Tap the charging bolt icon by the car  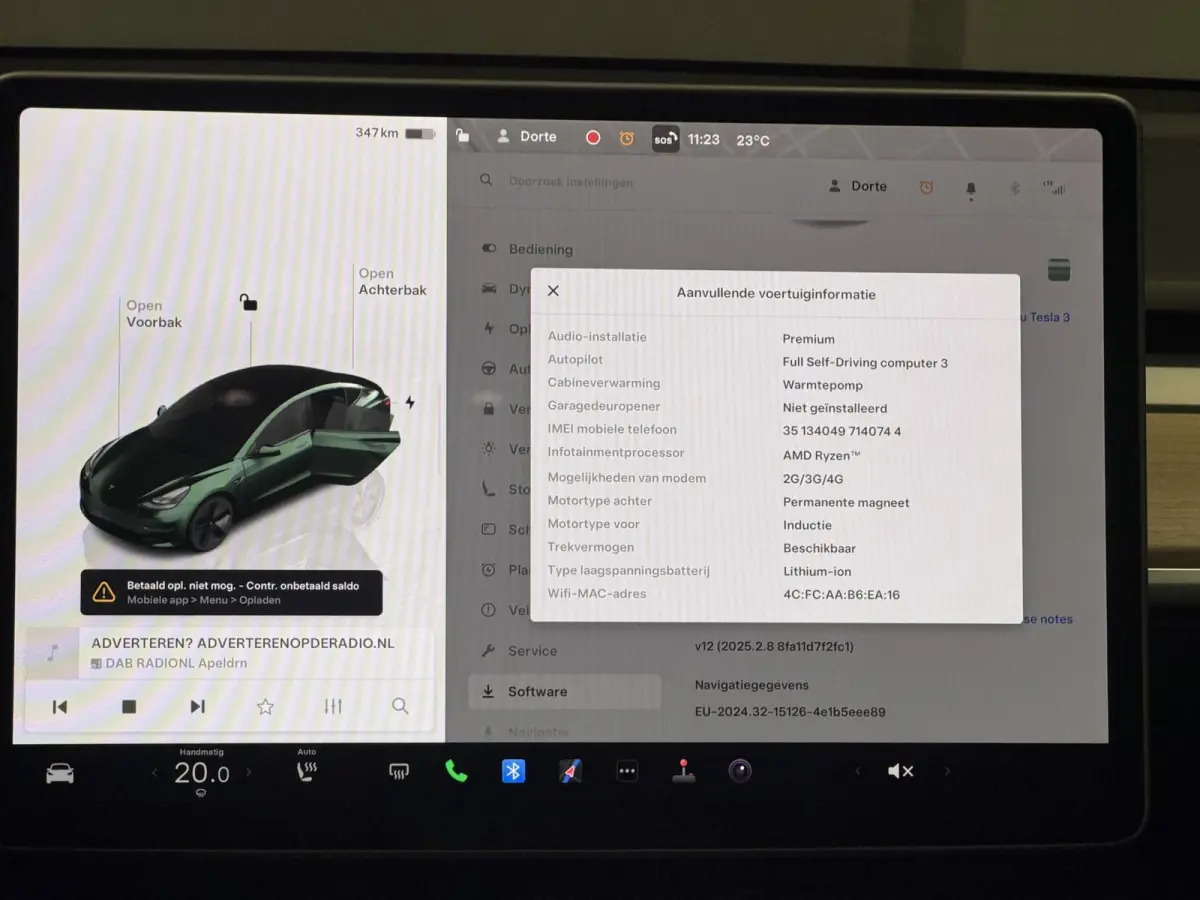tap(410, 402)
